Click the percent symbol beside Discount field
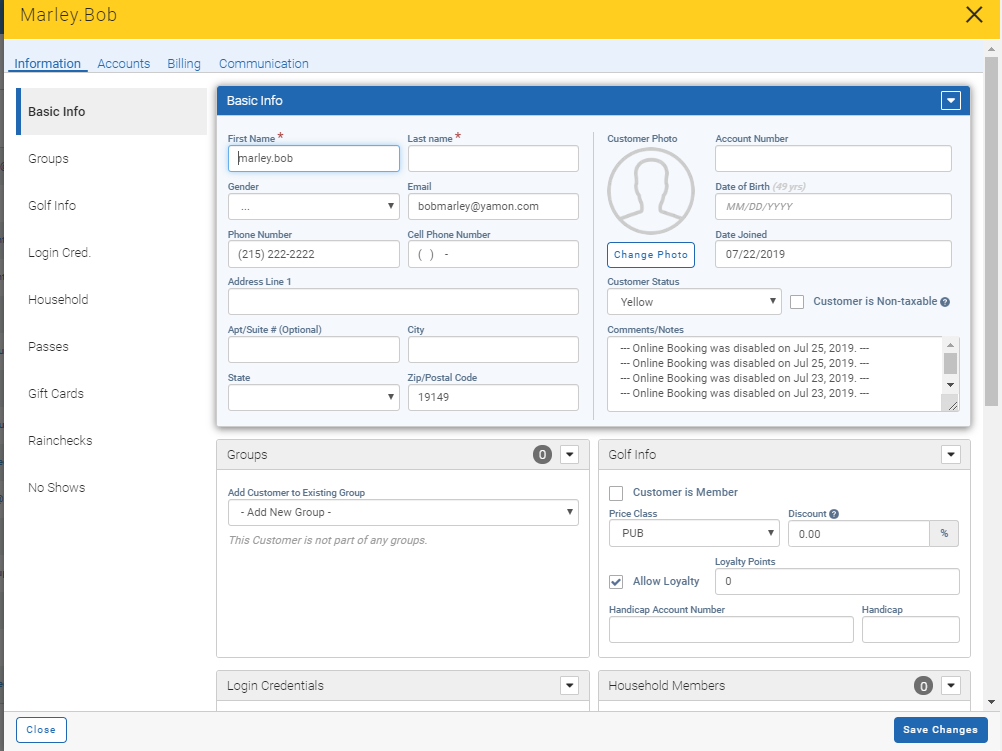Viewport: 1002px width, 751px height. (x=944, y=534)
